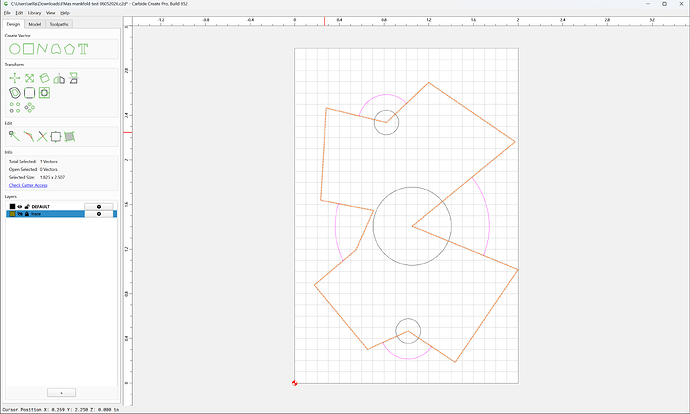Choose the Move transform tool
Screen dimensions: 690x414
pos(15,78)
